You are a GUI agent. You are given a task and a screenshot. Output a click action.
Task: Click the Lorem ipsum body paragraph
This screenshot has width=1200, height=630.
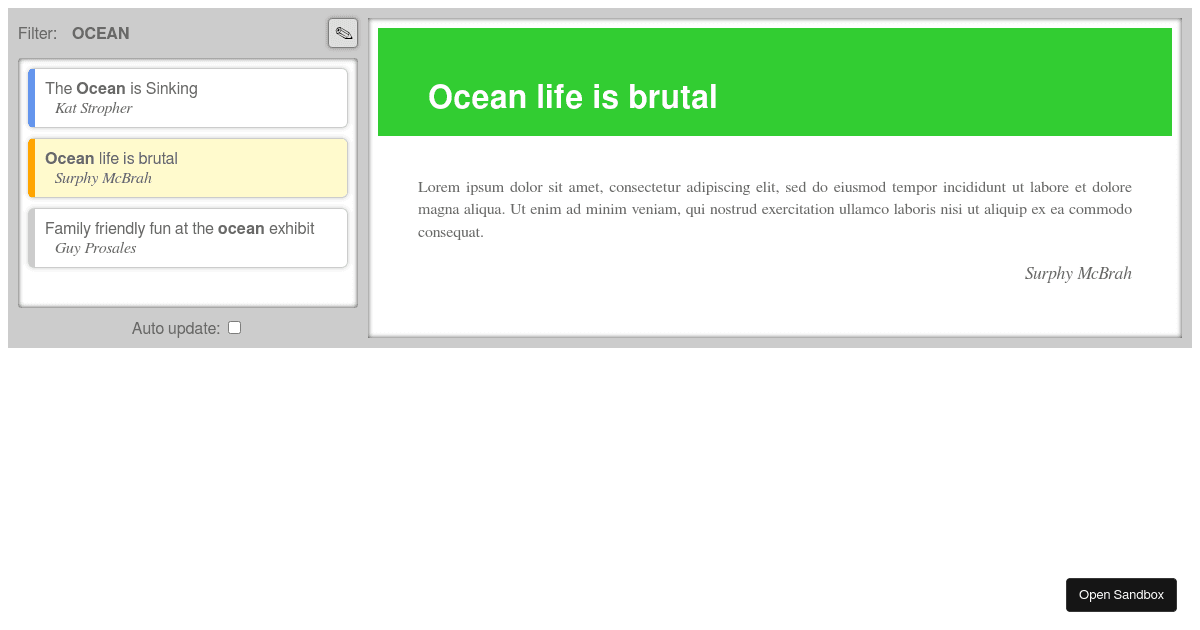click(x=775, y=208)
